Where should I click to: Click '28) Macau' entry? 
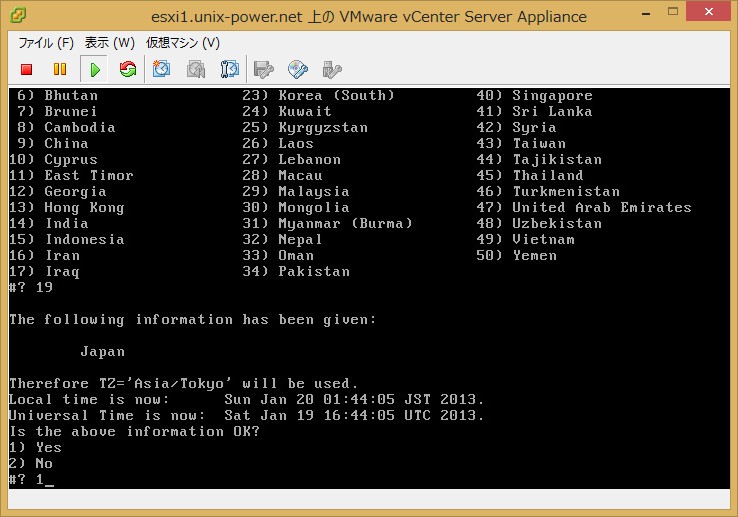(282, 175)
